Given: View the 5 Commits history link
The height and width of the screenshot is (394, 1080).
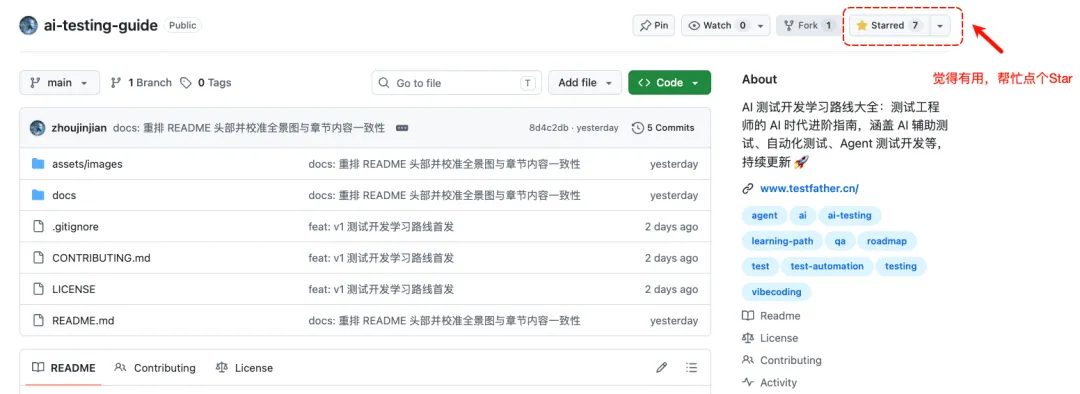Looking at the screenshot, I should pos(663,127).
